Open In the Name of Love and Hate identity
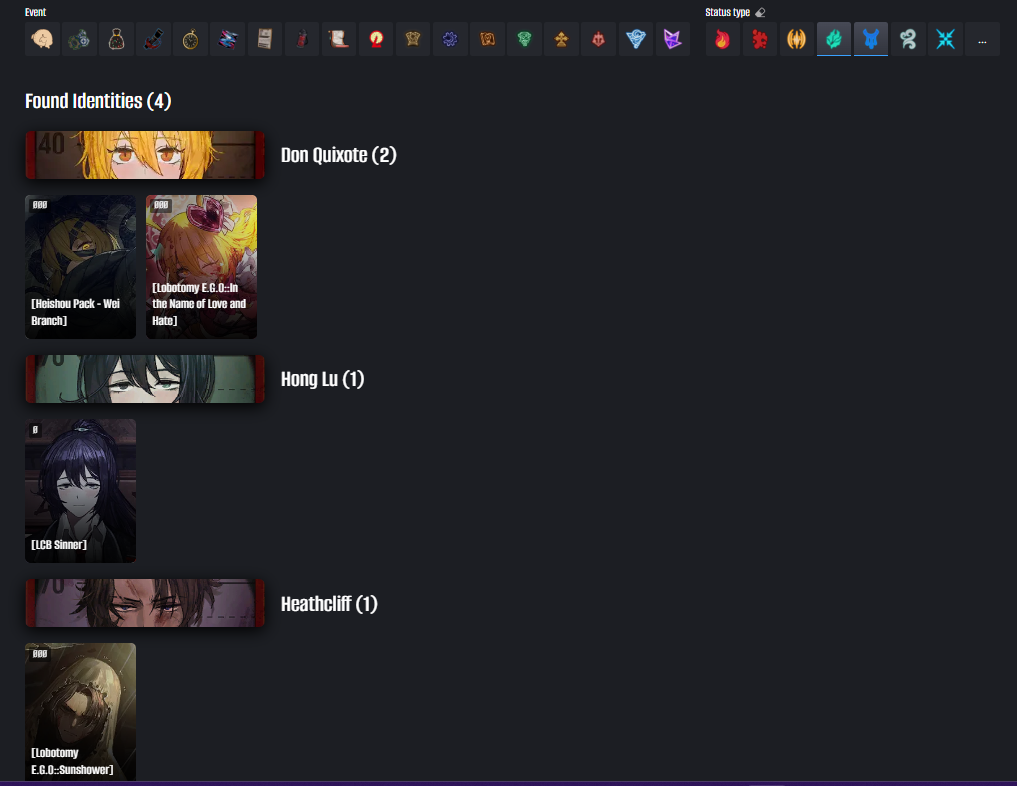This screenshot has width=1017, height=786. pyautogui.click(x=201, y=267)
